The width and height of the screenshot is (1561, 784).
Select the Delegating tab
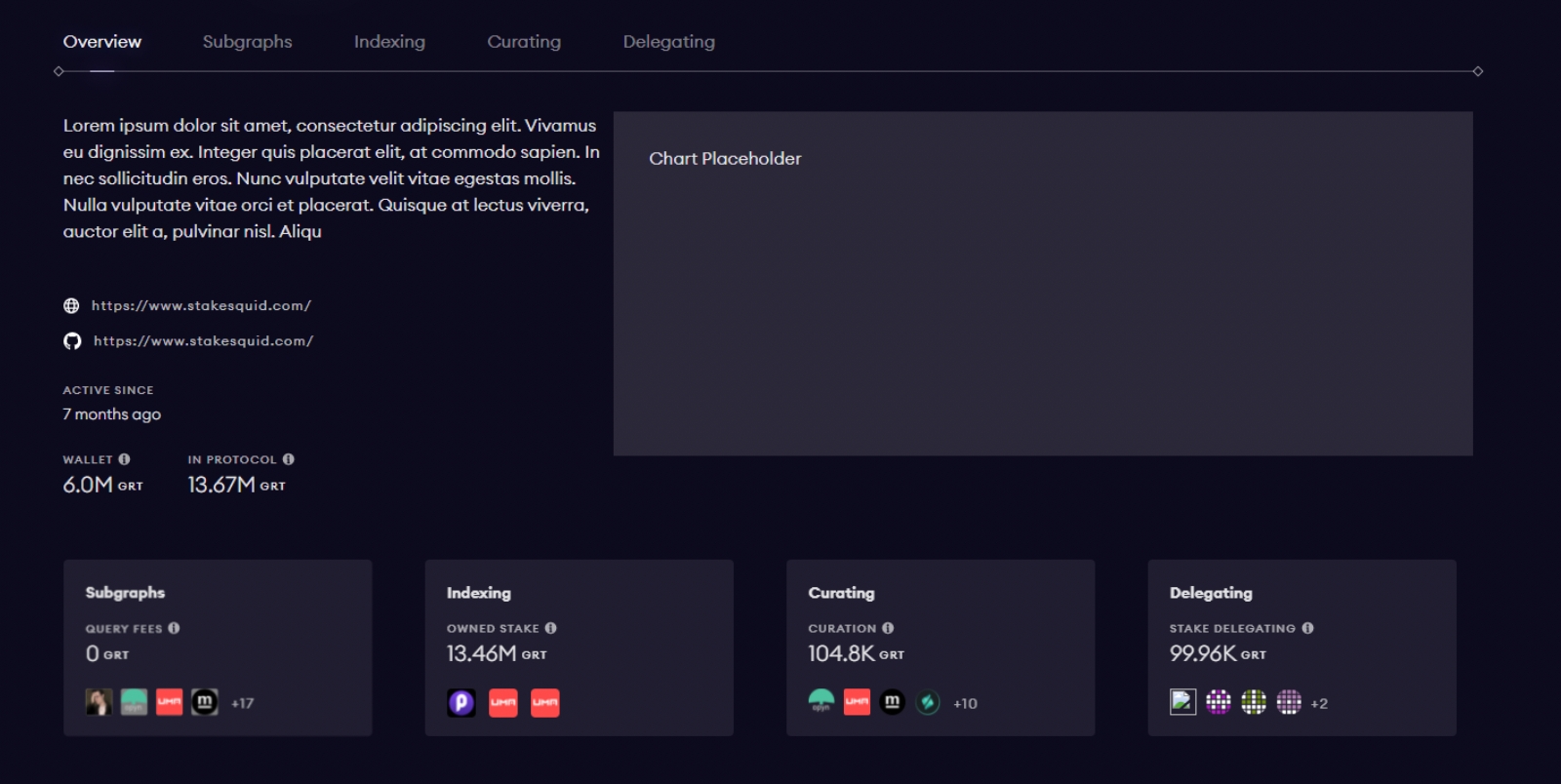click(668, 42)
